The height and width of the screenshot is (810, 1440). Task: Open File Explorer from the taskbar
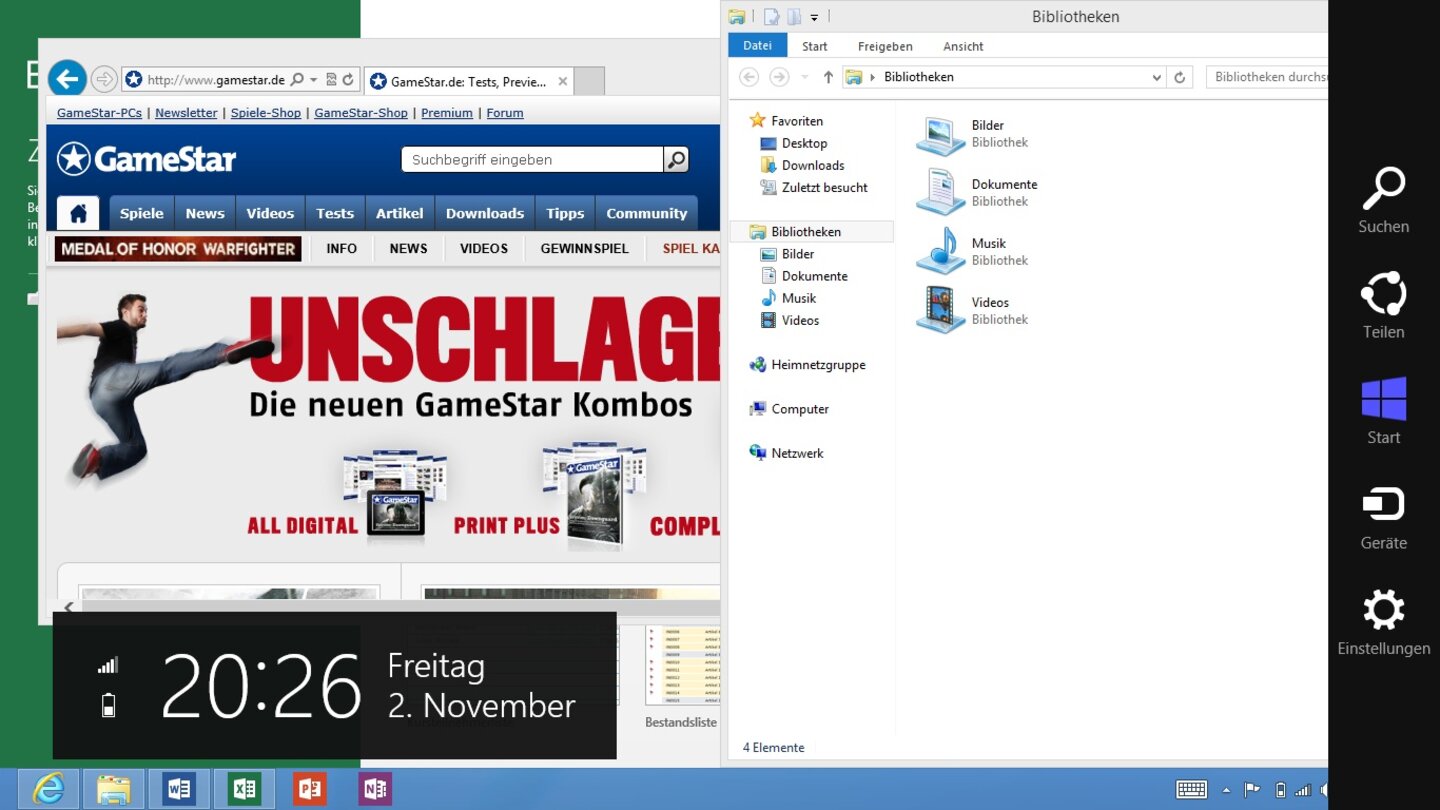[x=114, y=789]
